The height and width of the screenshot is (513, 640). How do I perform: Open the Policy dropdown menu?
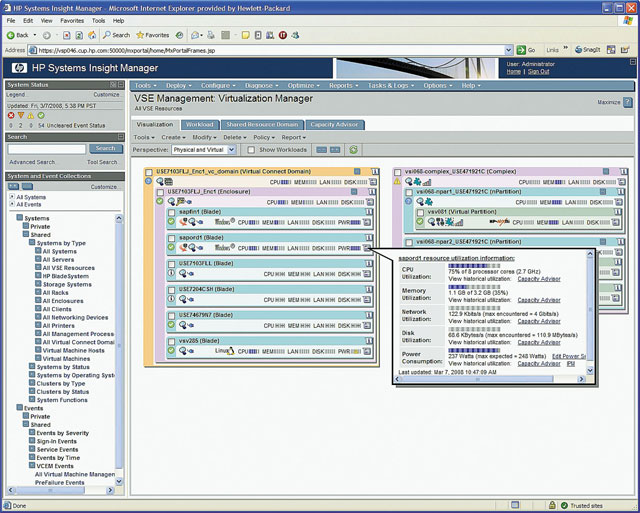264,137
